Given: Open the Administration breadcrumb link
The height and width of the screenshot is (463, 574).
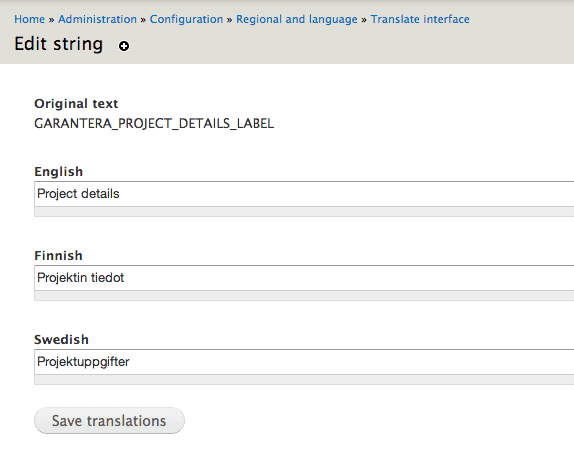Looking at the screenshot, I should (x=97, y=19).
